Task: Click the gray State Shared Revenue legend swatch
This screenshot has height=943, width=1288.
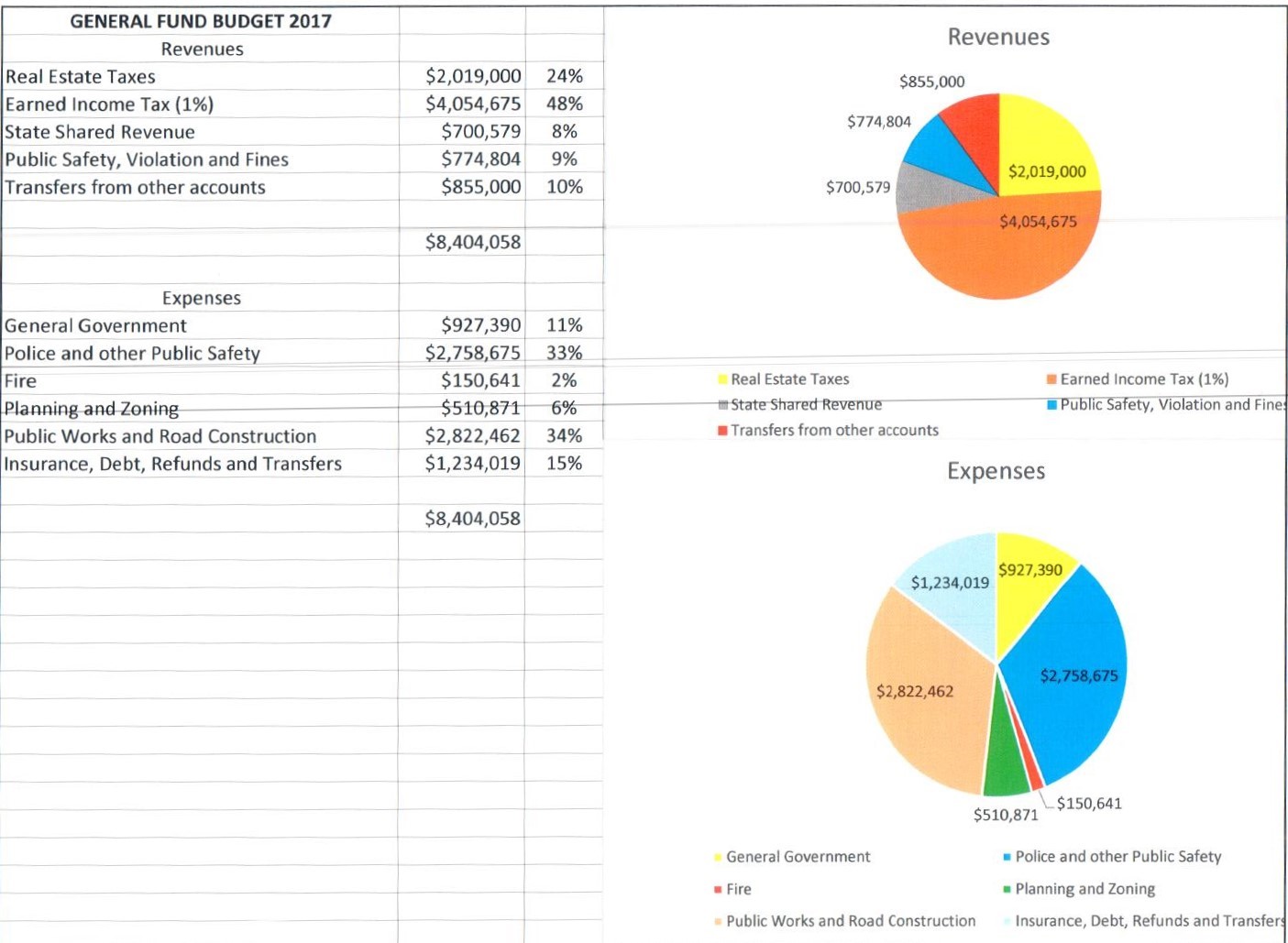Action: pos(722,405)
